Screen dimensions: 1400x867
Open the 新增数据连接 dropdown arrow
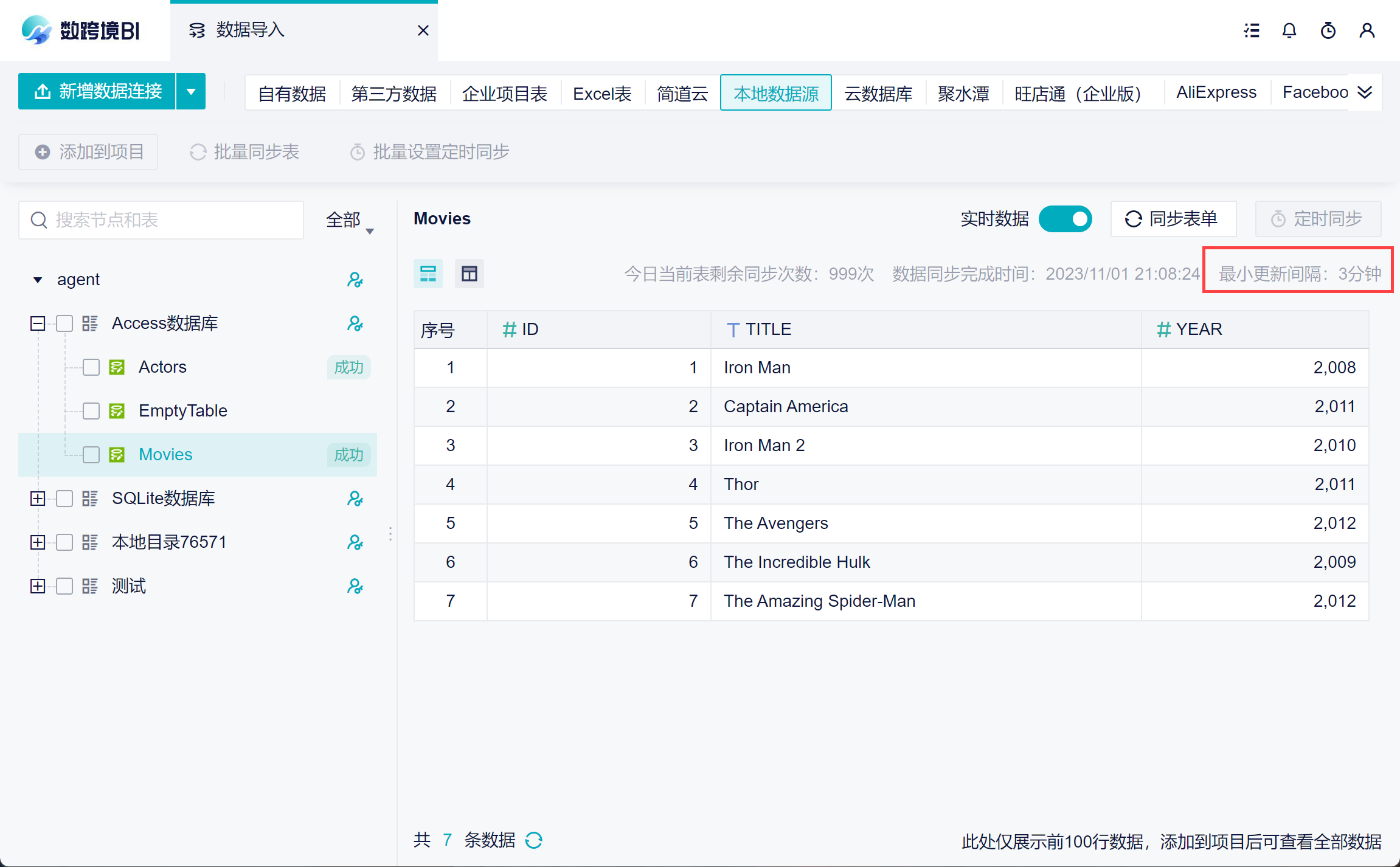[191, 92]
